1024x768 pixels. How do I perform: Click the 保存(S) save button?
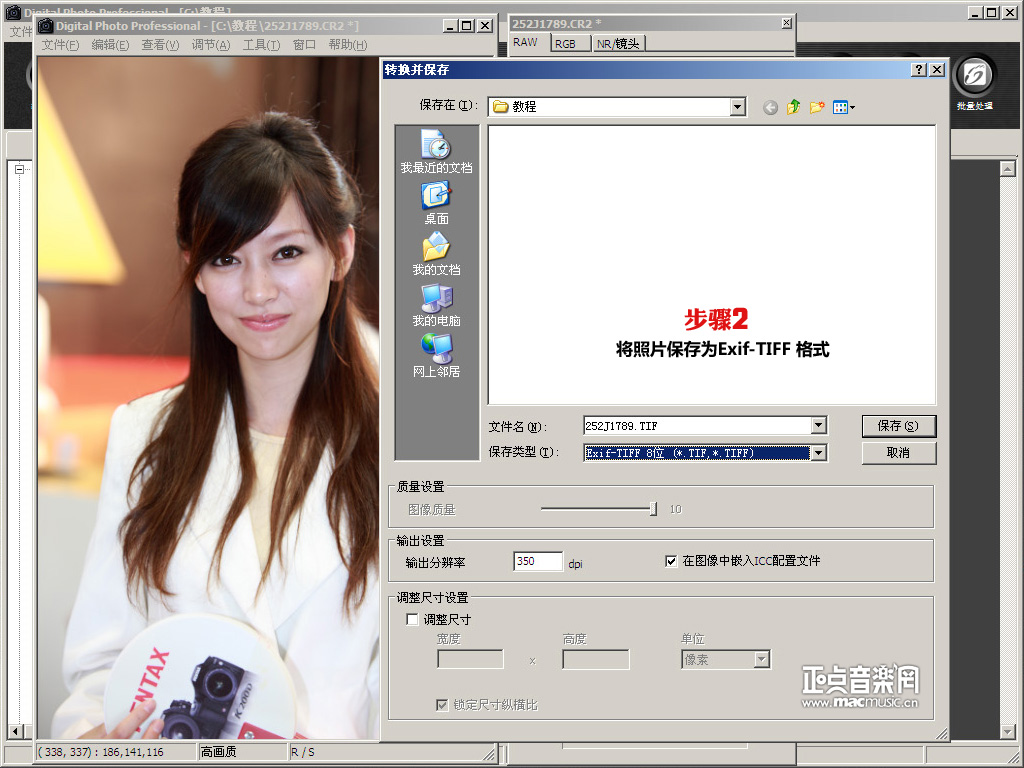tap(898, 426)
